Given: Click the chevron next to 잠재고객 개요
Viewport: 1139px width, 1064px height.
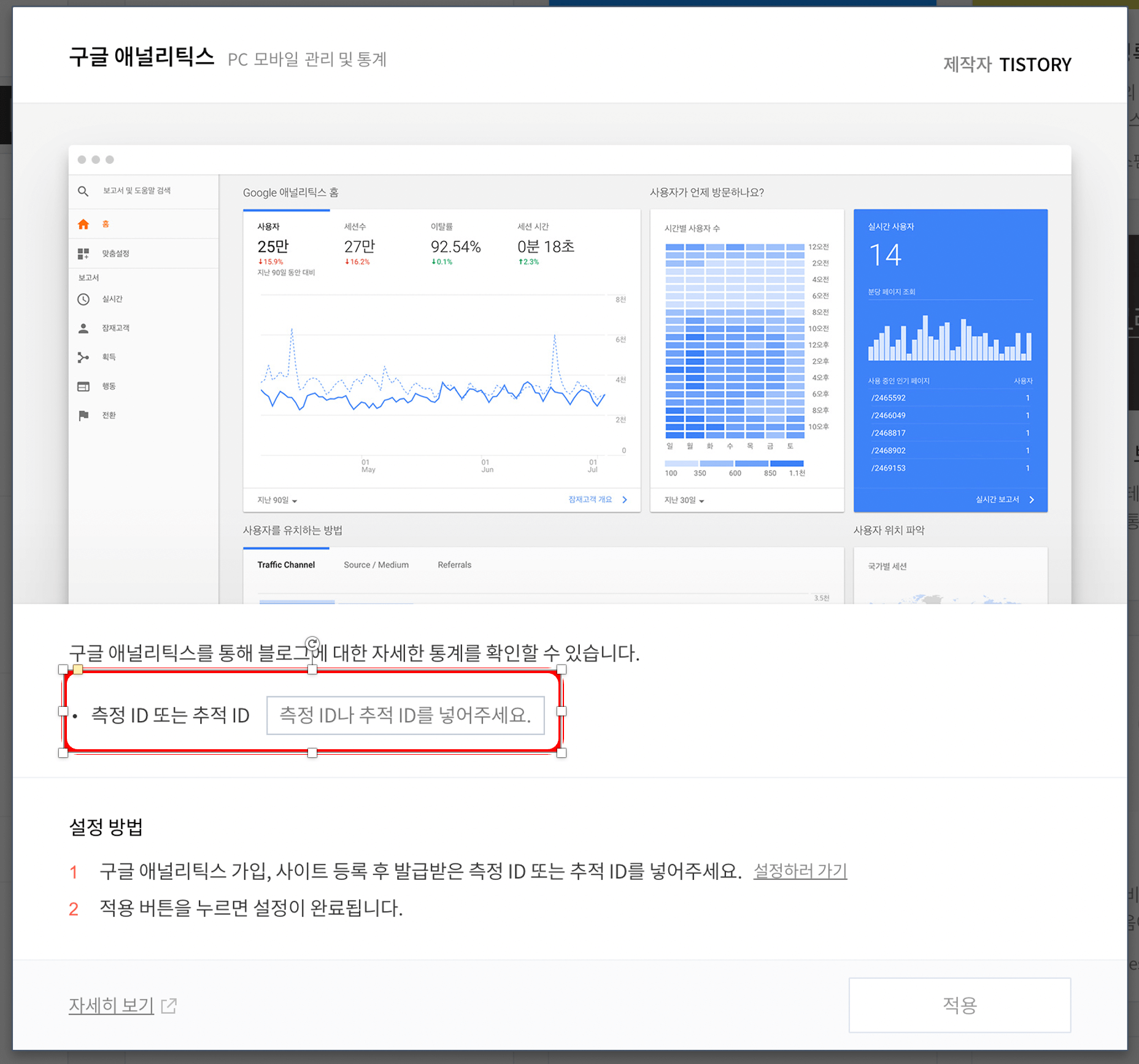Looking at the screenshot, I should (x=625, y=499).
